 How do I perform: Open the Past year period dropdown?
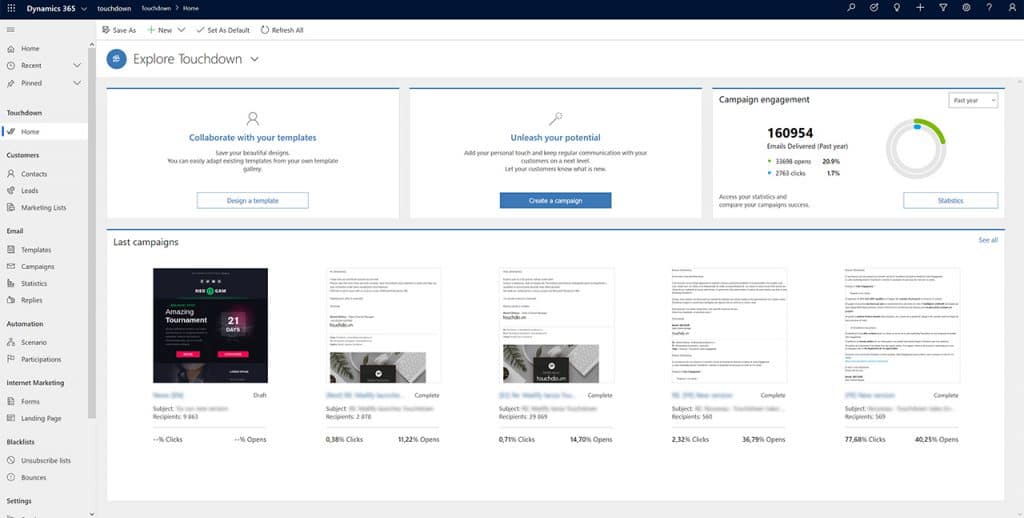[972, 101]
